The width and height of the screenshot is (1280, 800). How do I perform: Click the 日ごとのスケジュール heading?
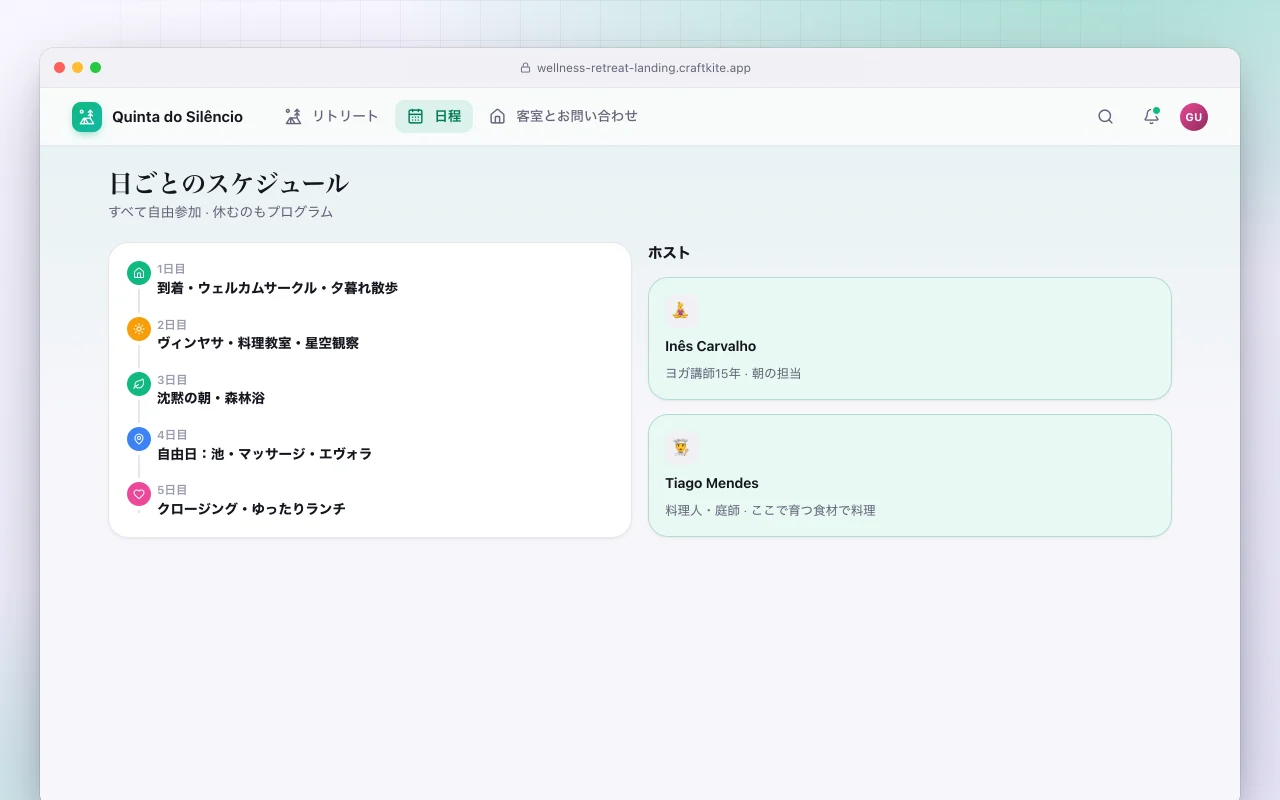[x=229, y=184]
